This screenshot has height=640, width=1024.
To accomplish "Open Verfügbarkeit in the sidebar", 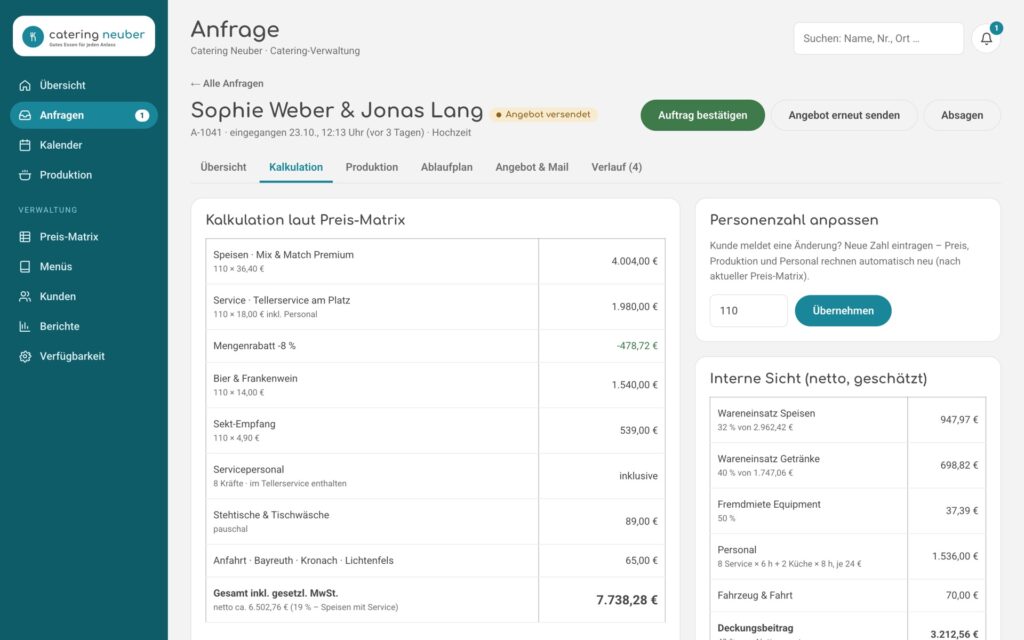I will (x=84, y=357).
